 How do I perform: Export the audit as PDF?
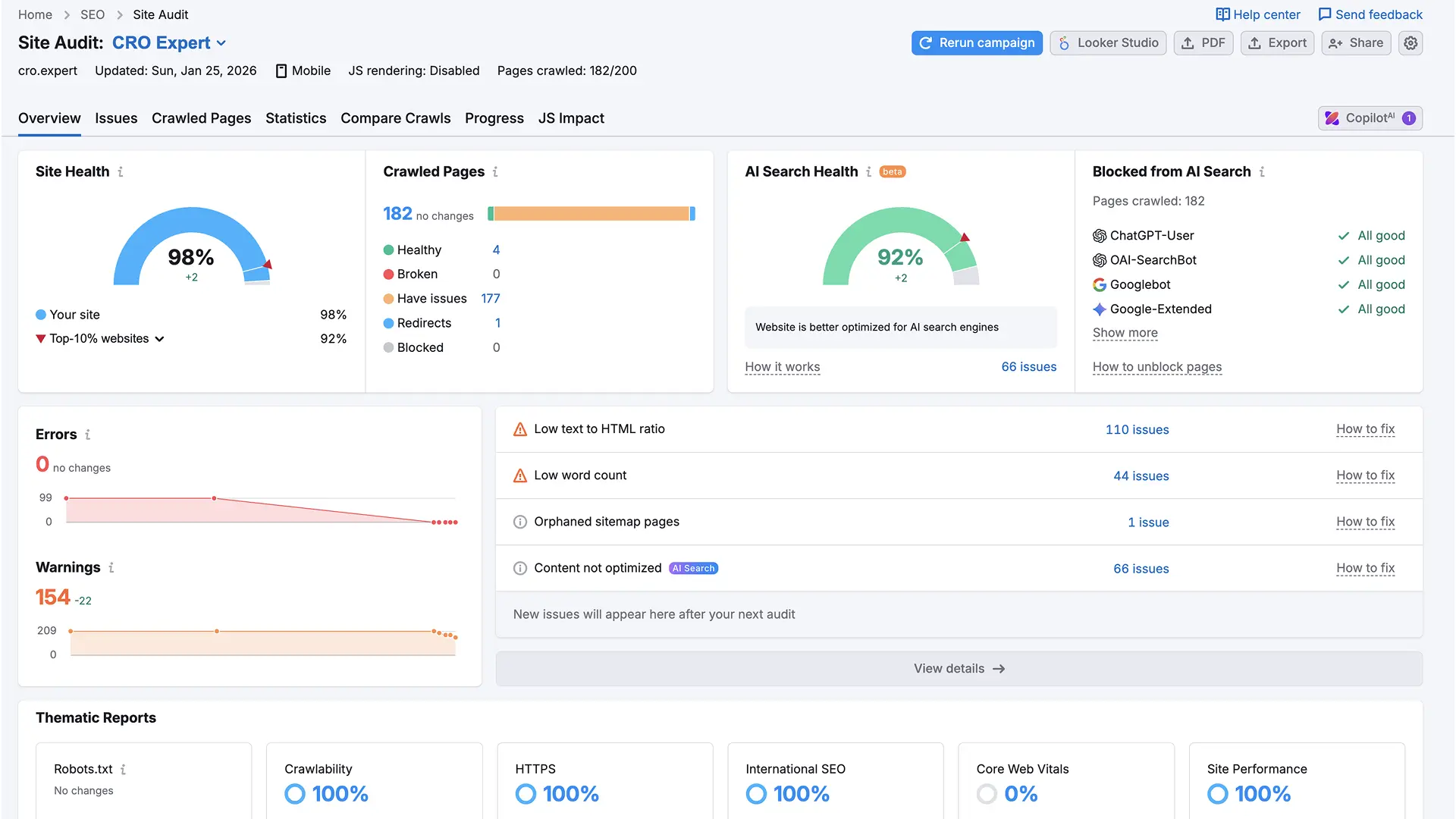(1203, 43)
